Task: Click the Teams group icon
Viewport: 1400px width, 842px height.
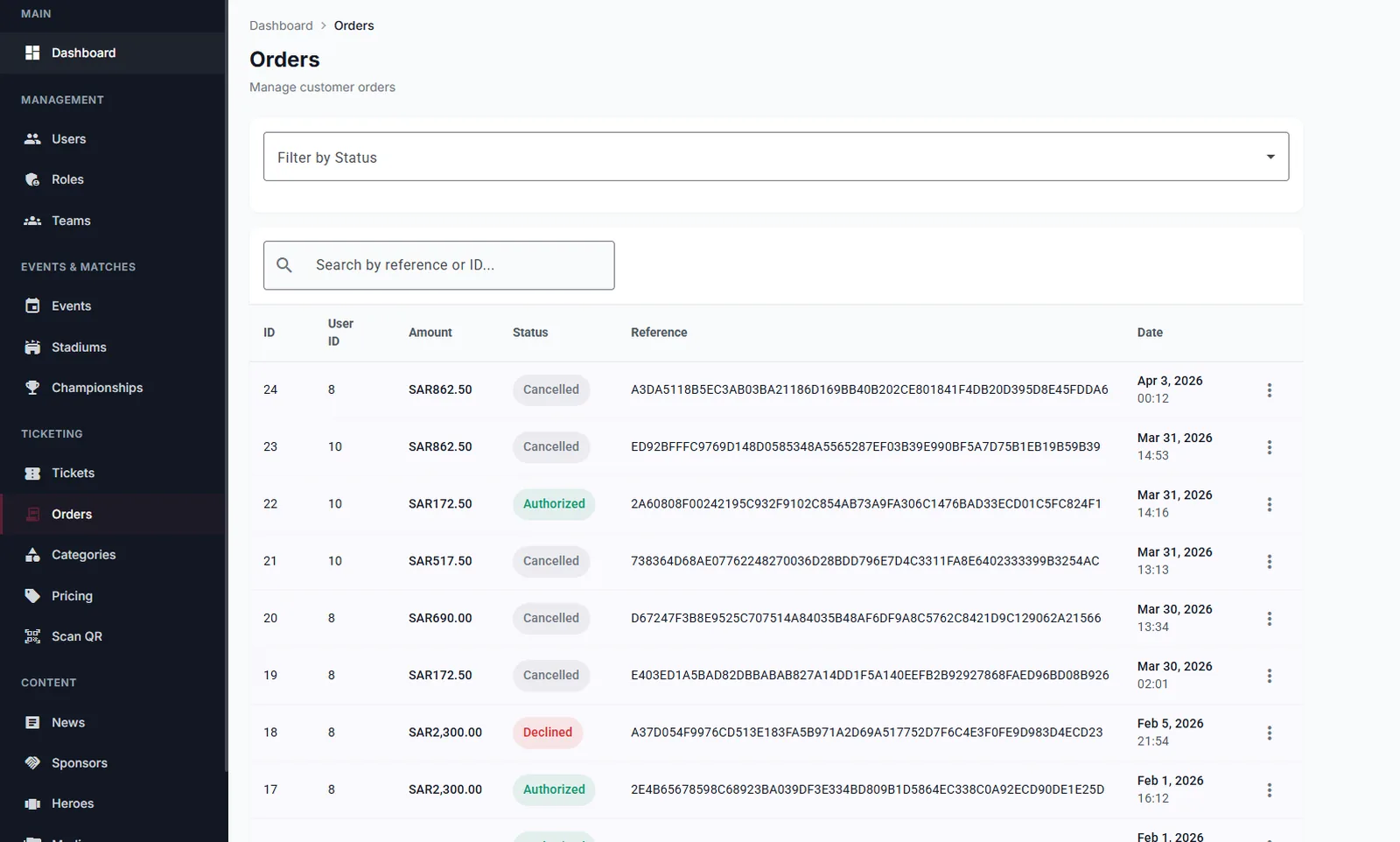Action: click(32, 221)
